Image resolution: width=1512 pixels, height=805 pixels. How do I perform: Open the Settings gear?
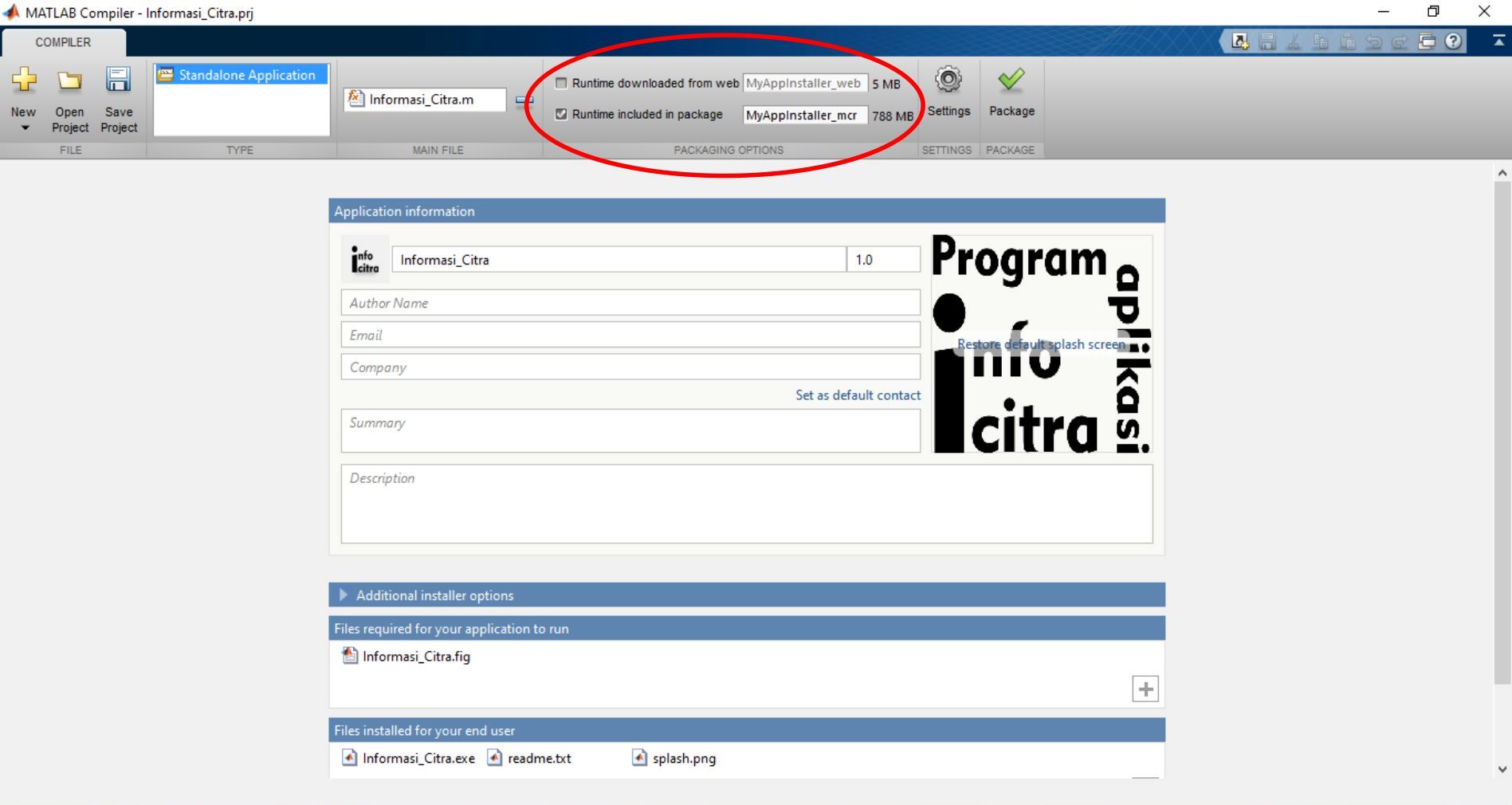948,80
